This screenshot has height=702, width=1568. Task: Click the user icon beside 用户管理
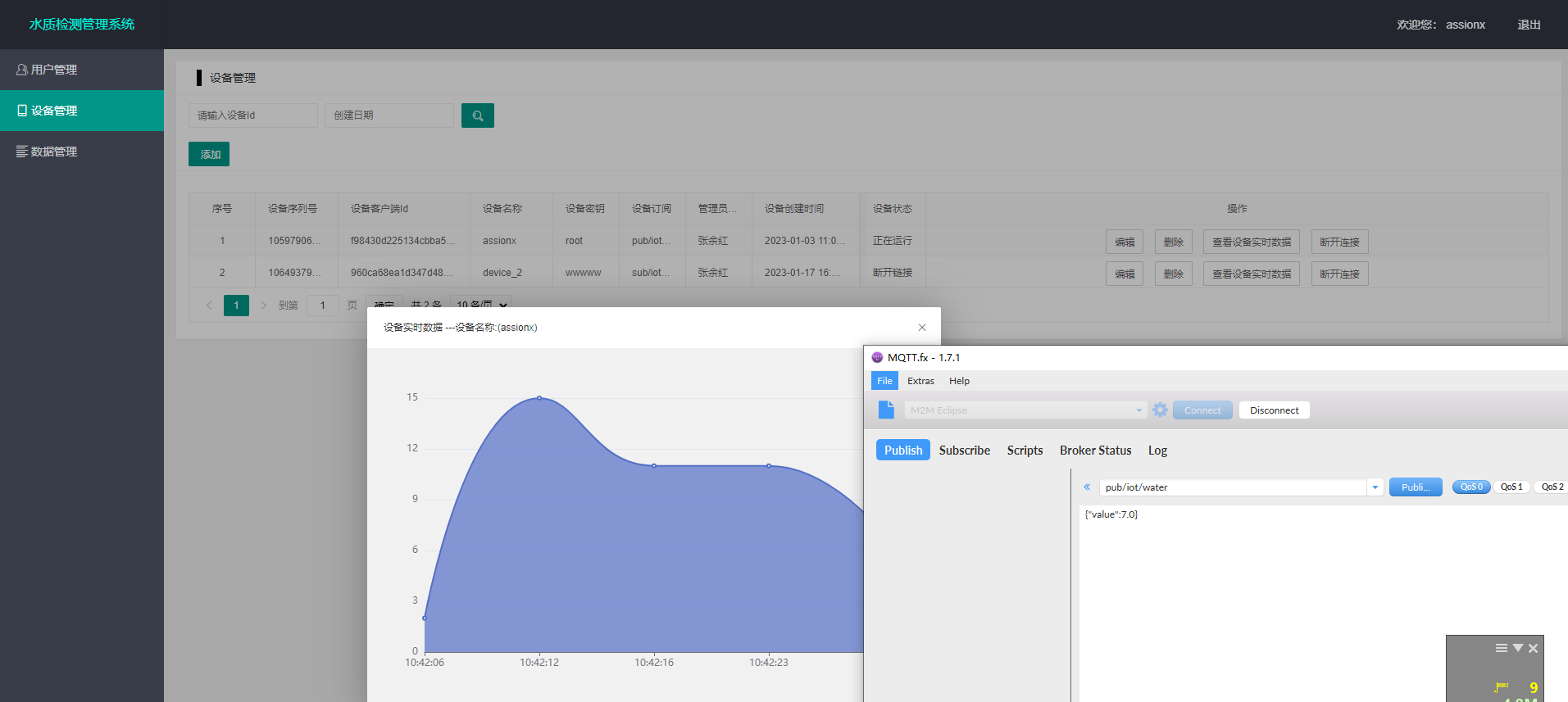[x=22, y=70]
